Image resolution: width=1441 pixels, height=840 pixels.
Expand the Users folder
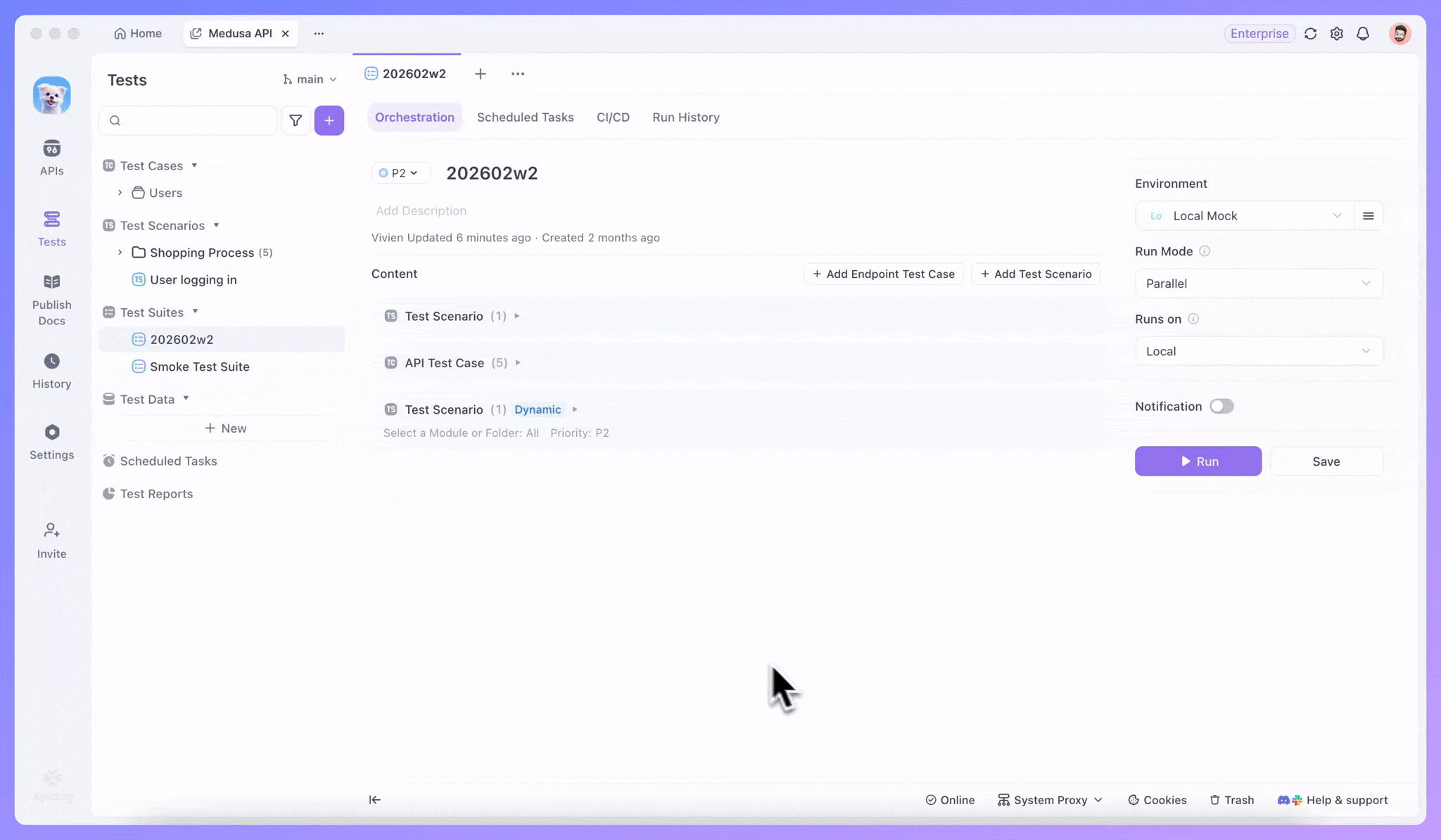pos(120,193)
